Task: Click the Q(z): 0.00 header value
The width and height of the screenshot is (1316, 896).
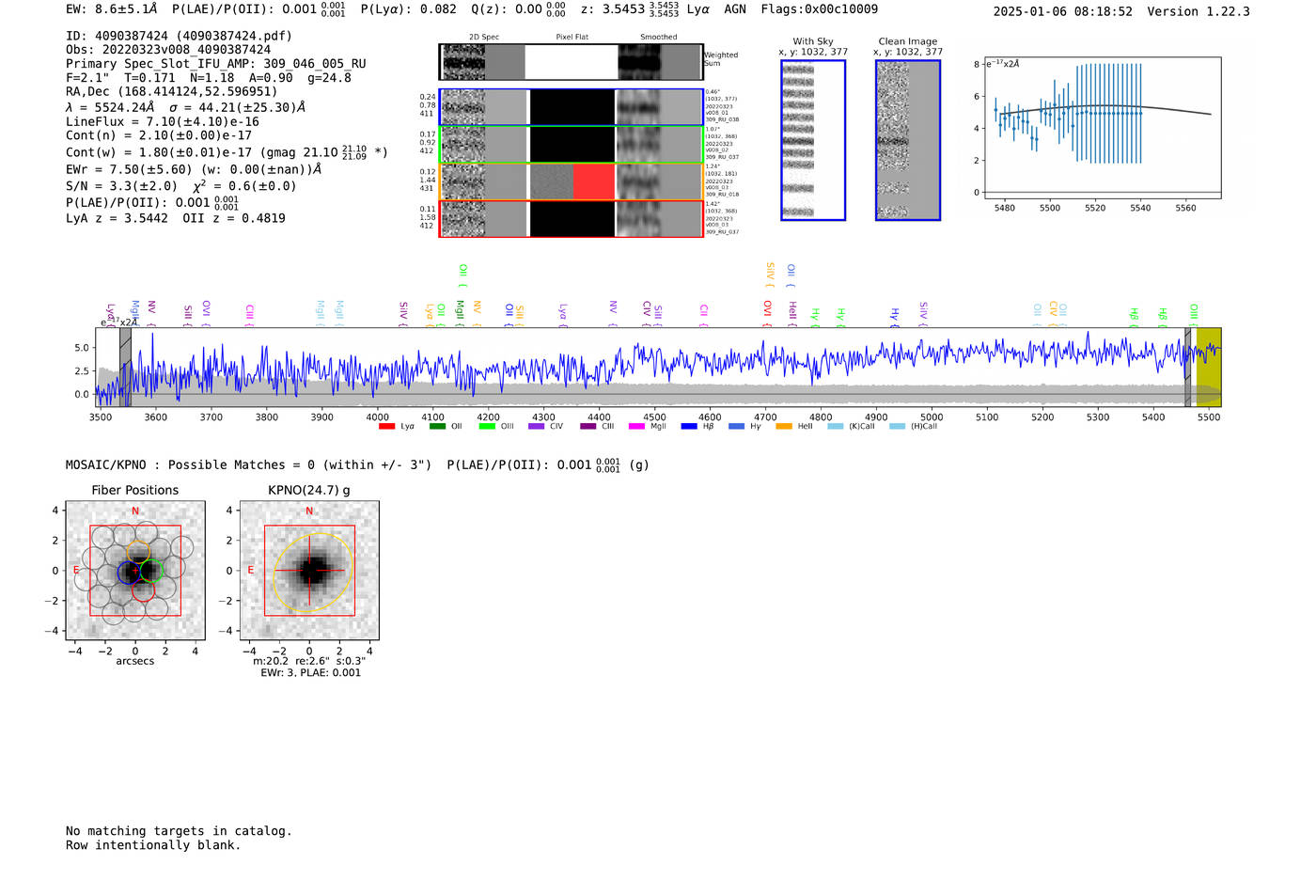Action: (x=518, y=9)
